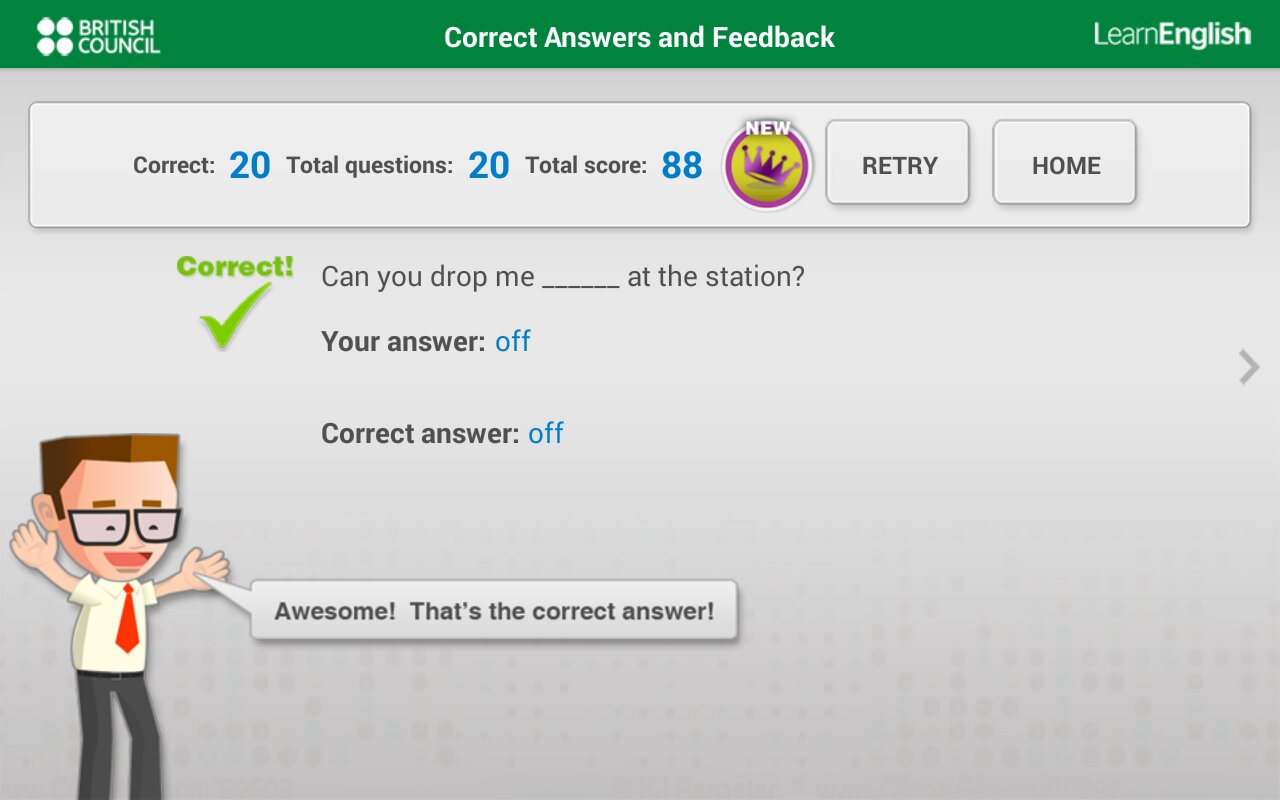The image size is (1280, 800).
Task: Tap the Total questions value 20
Action: (489, 166)
